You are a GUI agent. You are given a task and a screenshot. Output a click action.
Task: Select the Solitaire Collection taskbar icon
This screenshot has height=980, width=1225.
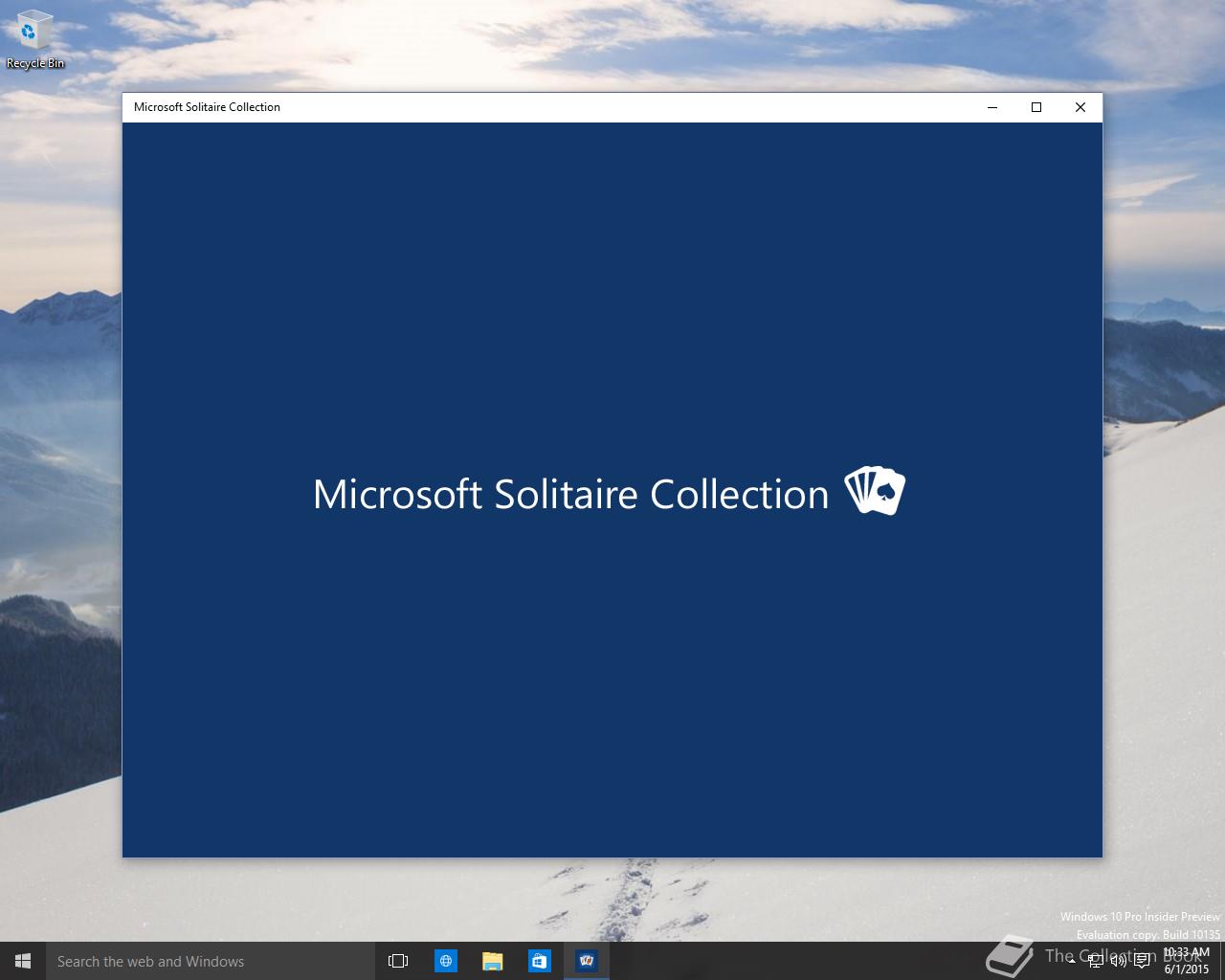pos(587,961)
